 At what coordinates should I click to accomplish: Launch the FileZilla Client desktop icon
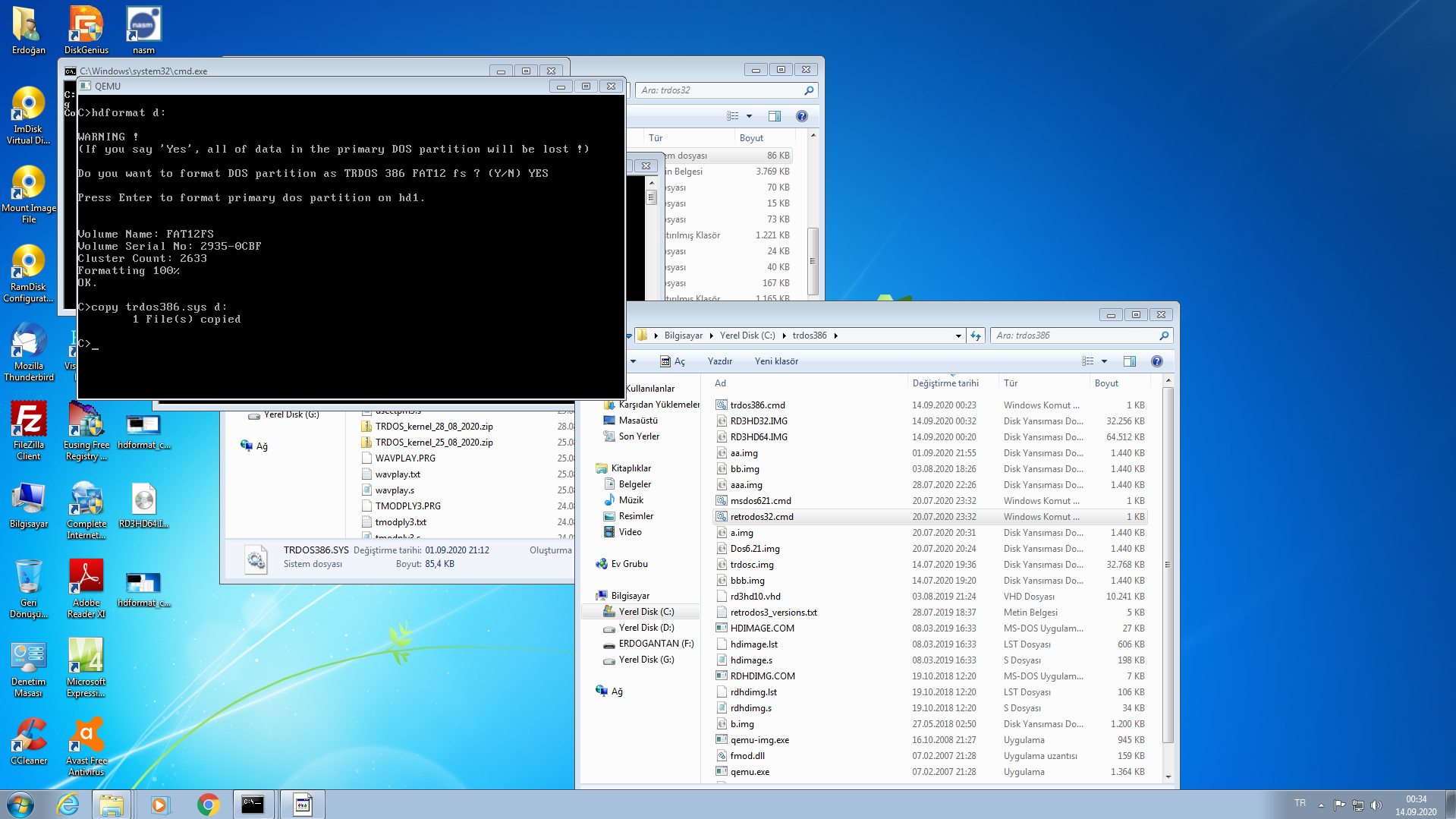pos(29,430)
